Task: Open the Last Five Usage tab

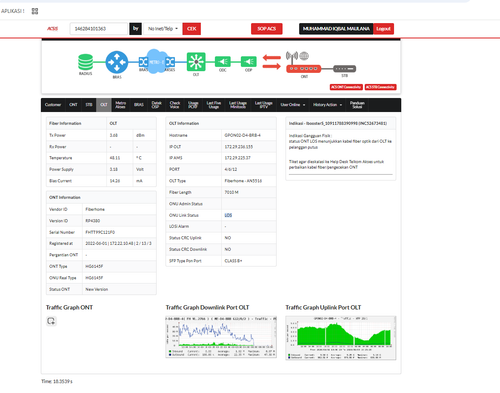Action: [214, 105]
